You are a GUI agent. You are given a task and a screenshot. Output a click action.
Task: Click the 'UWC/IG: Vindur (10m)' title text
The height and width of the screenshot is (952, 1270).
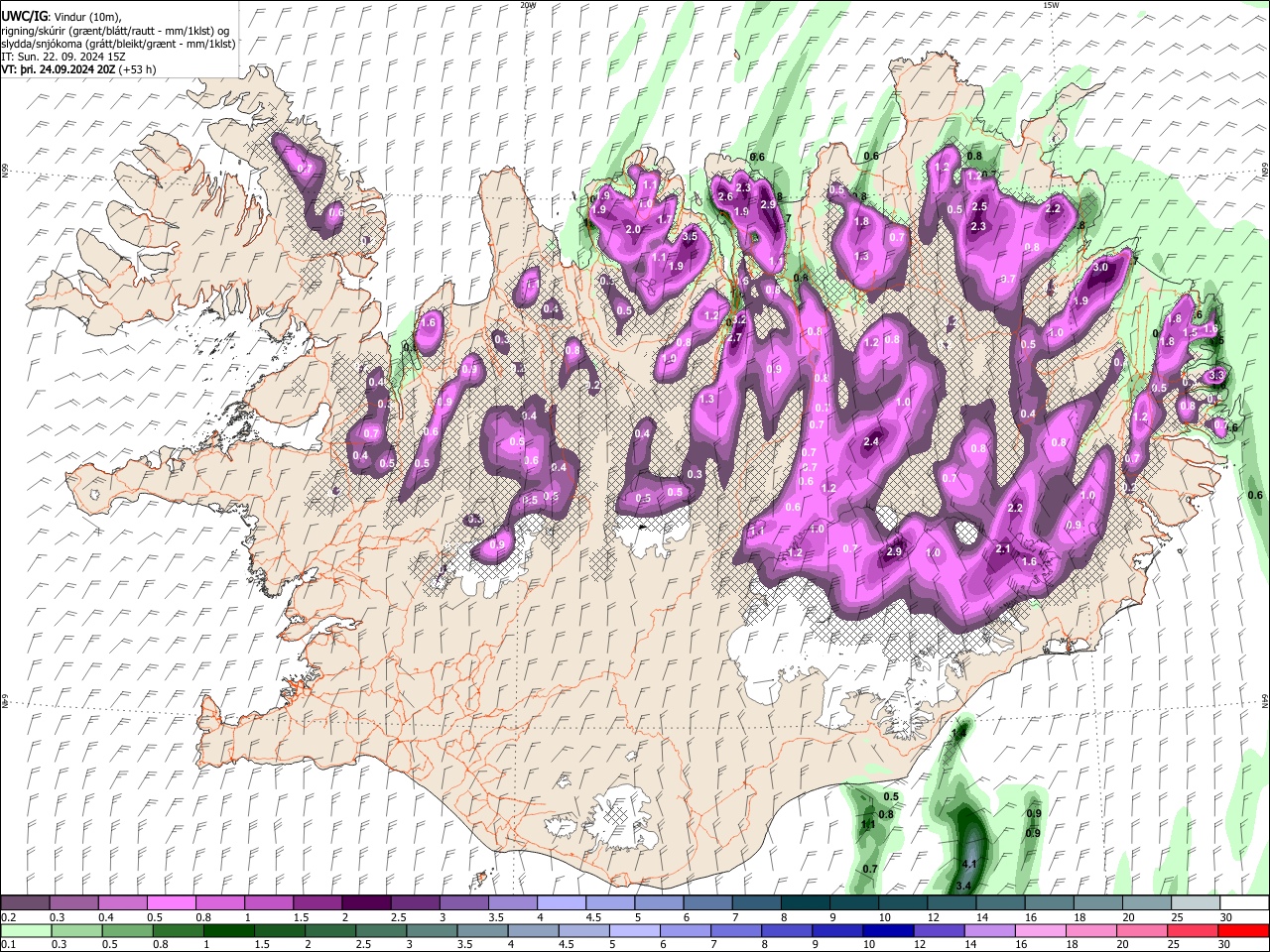tap(62, 17)
